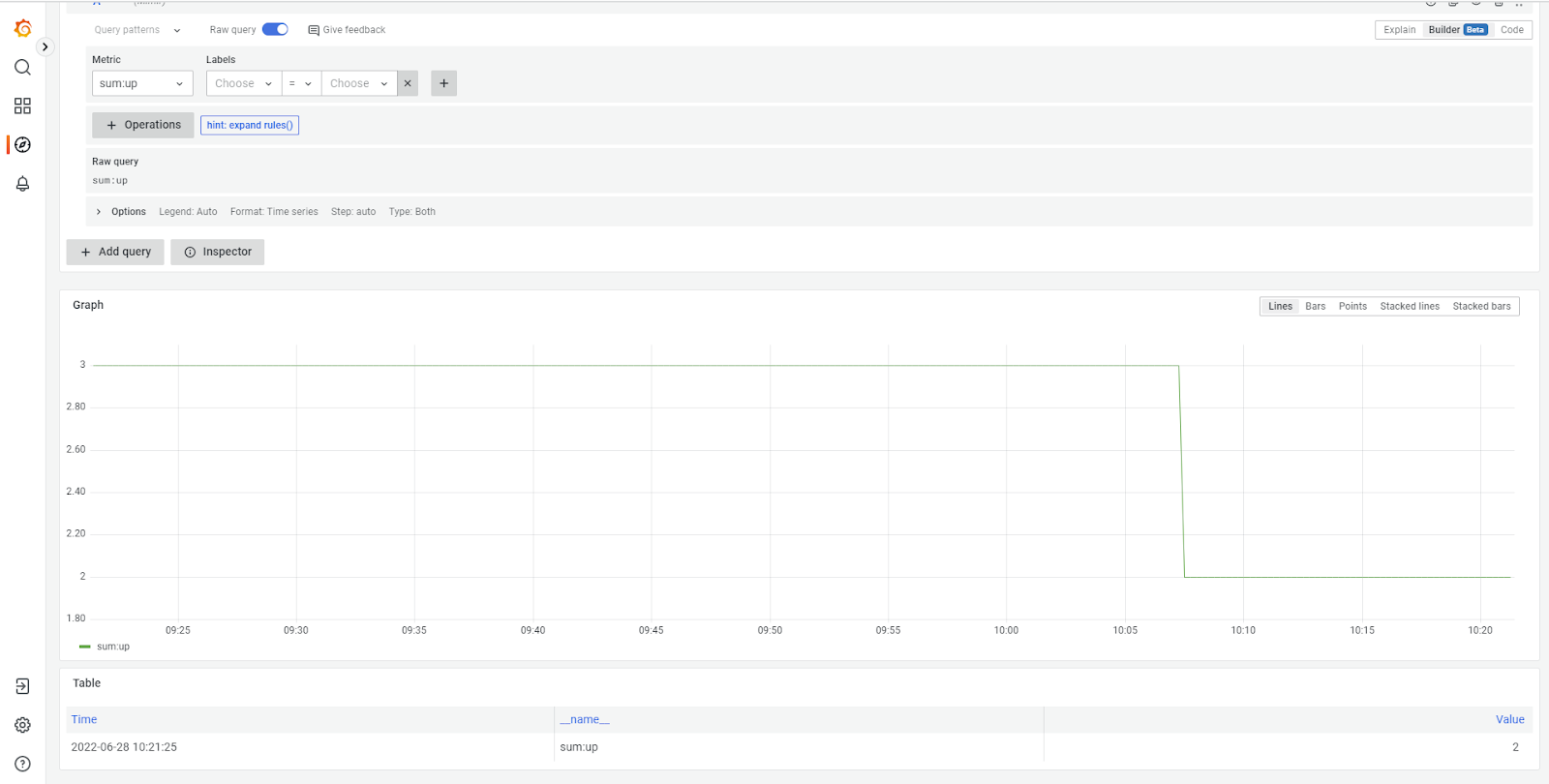
Task: Toggle sum:up series in graph legend
Action: tap(113, 647)
